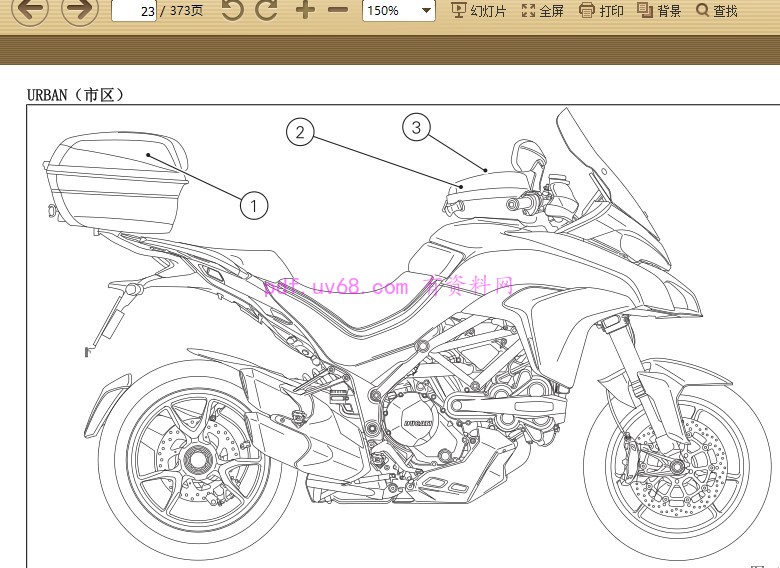Enter fullscreen mode (全屏)
This screenshot has width=780, height=568.
pyautogui.click(x=543, y=11)
